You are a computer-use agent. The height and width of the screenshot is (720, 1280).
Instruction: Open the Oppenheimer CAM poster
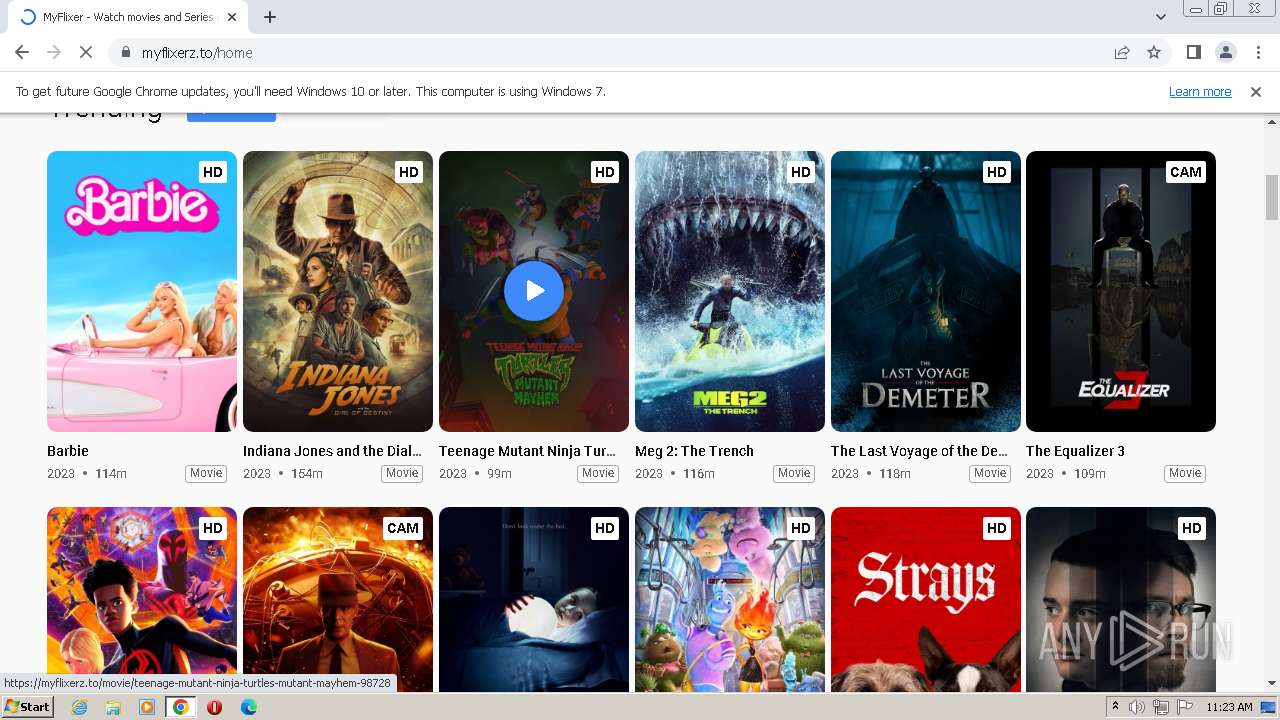338,599
